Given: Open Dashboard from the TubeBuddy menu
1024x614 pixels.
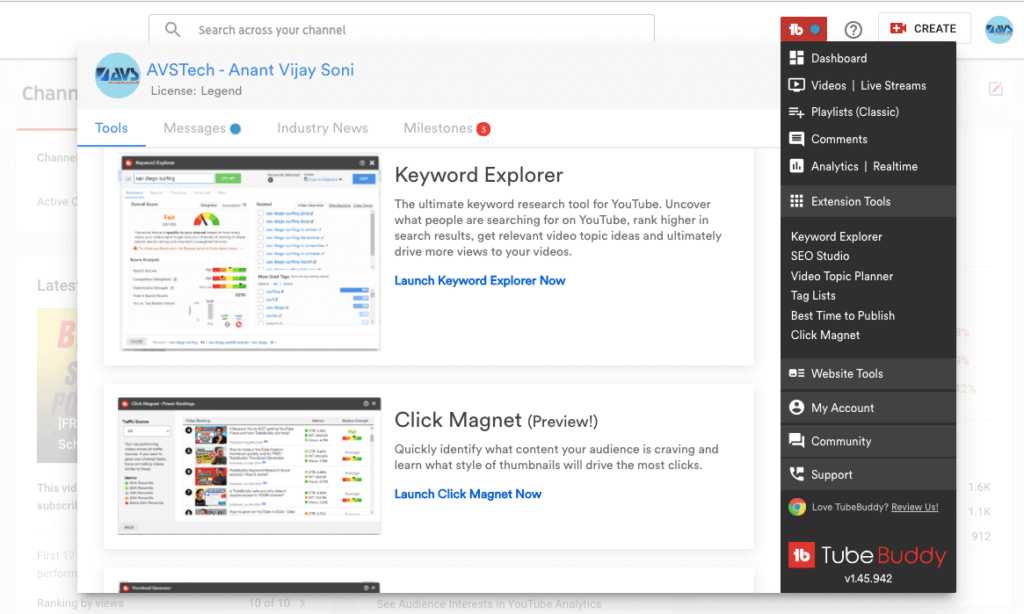Looking at the screenshot, I should coord(839,58).
